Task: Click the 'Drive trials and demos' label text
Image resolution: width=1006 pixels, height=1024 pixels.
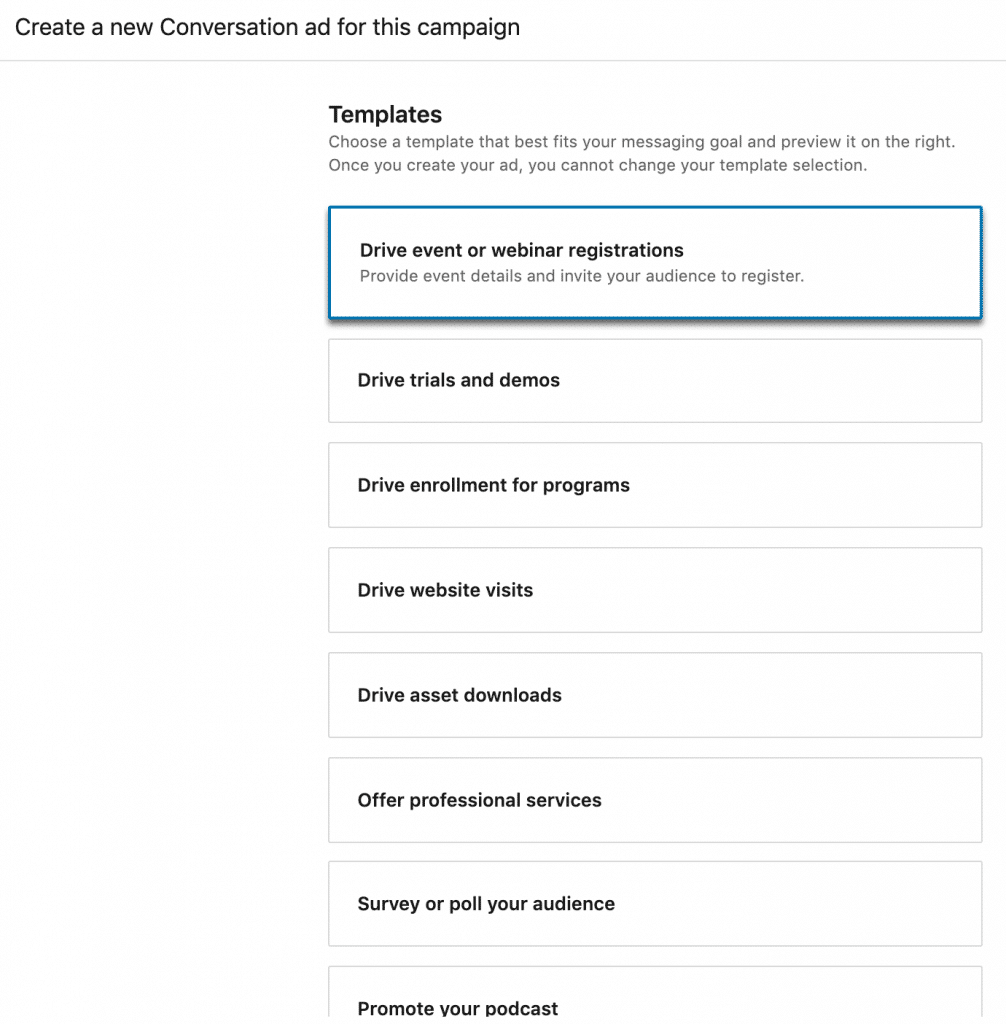Action: click(458, 381)
